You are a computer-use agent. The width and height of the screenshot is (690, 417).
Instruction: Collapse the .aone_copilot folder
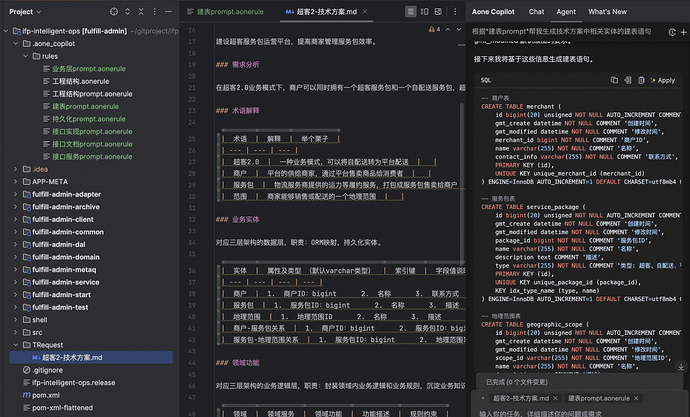[x=16, y=44]
